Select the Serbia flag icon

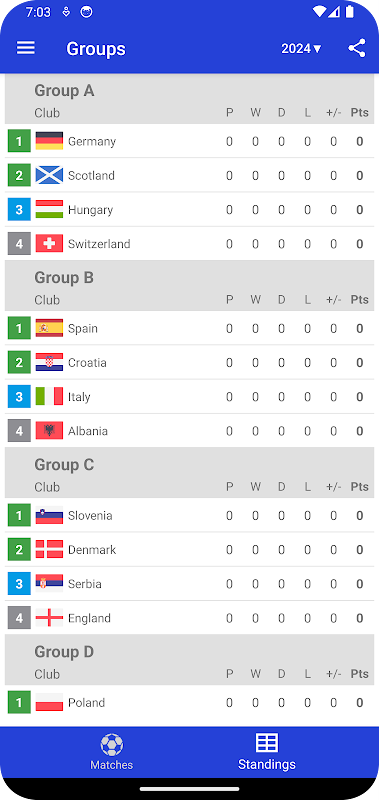click(x=49, y=584)
